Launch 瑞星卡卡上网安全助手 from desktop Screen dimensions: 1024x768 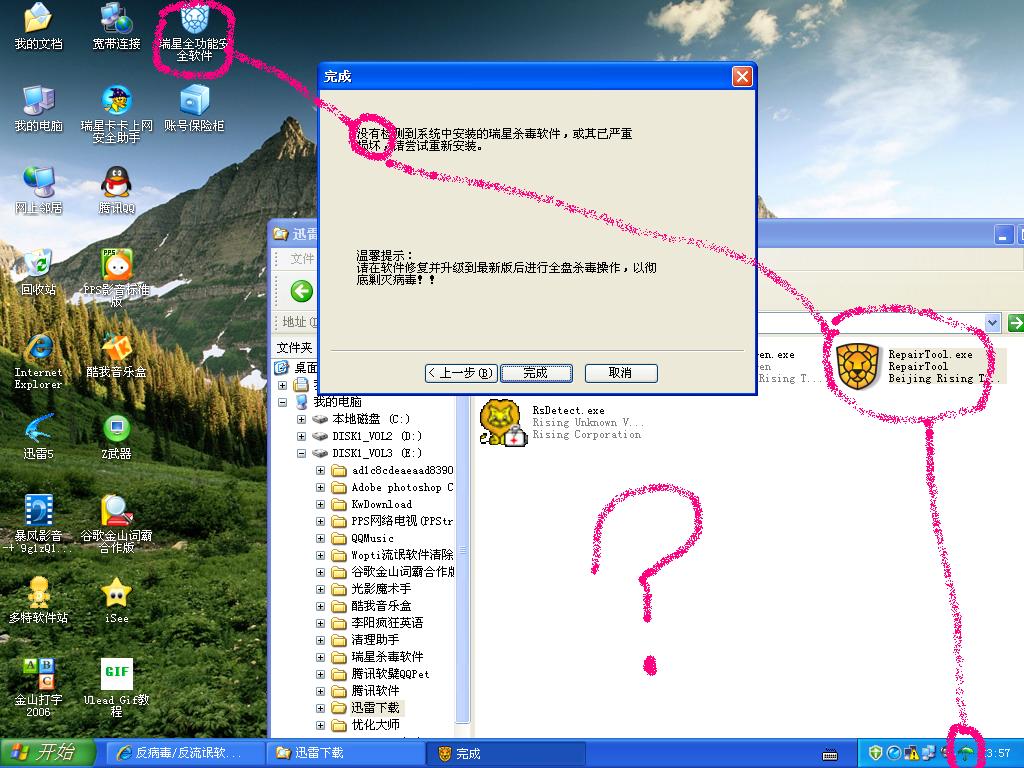(x=116, y=114)
